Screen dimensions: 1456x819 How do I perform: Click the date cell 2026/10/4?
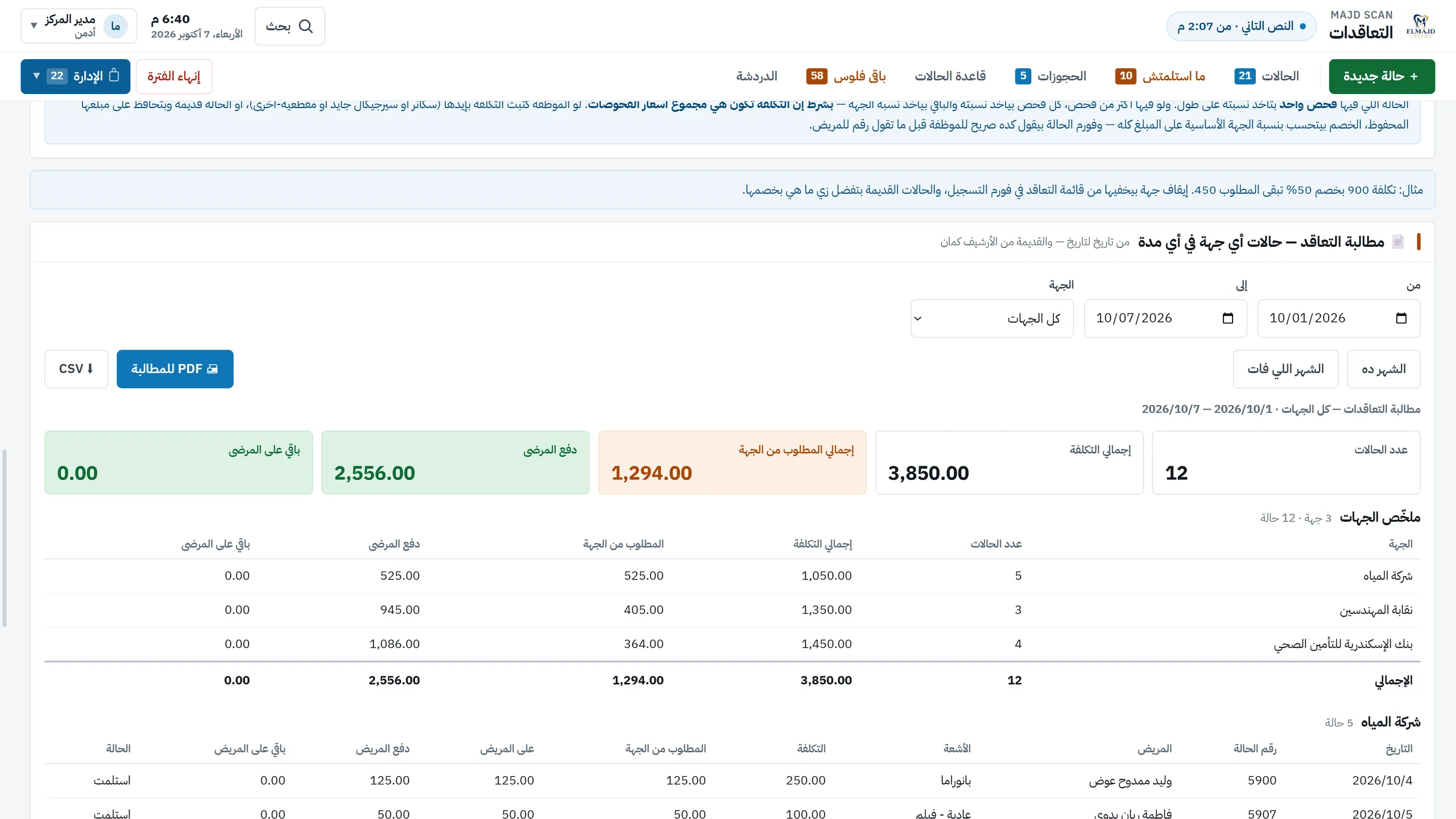pos(1382,780)
